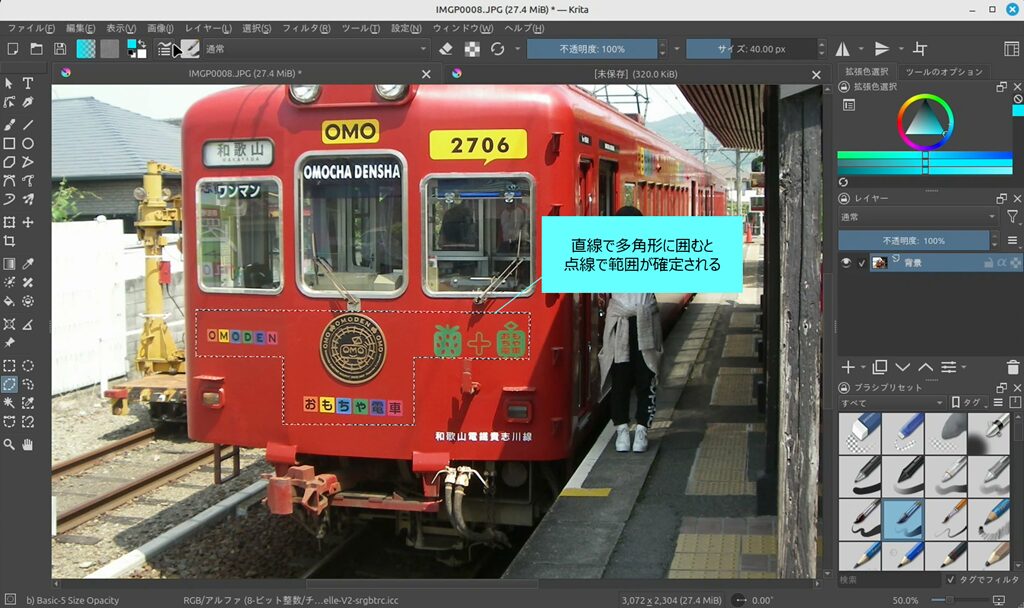
Task: Pick the Polygonal Selection tool
Action: click(x=9, y=384)
